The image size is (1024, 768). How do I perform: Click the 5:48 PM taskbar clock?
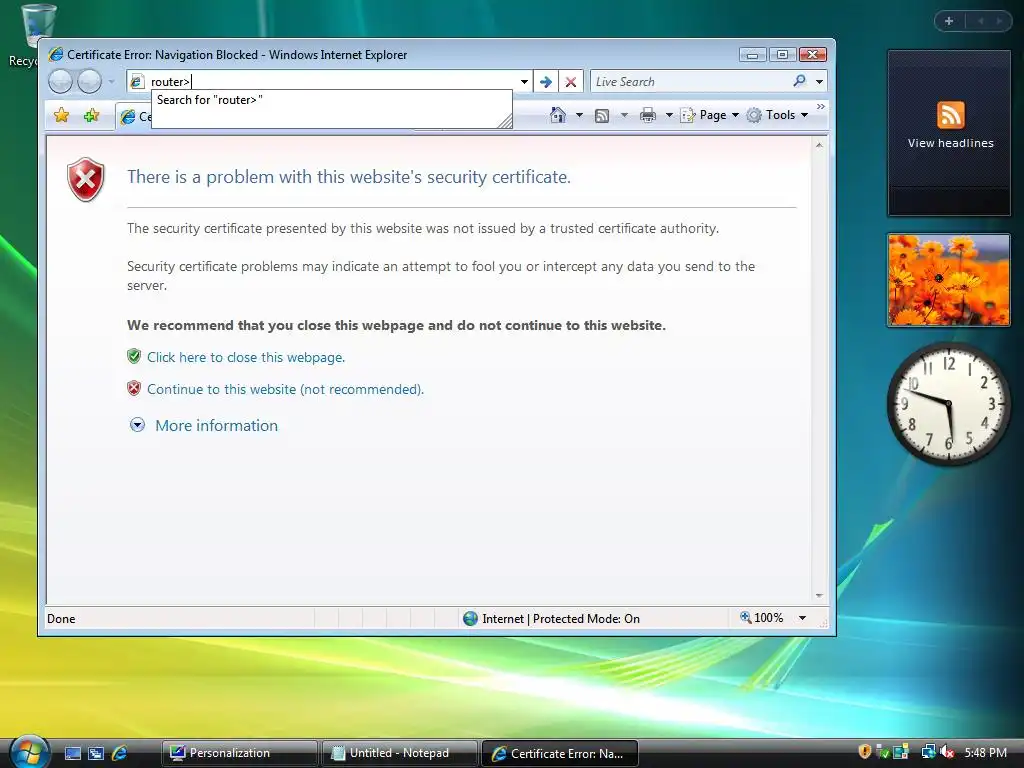tap(985, 753)
